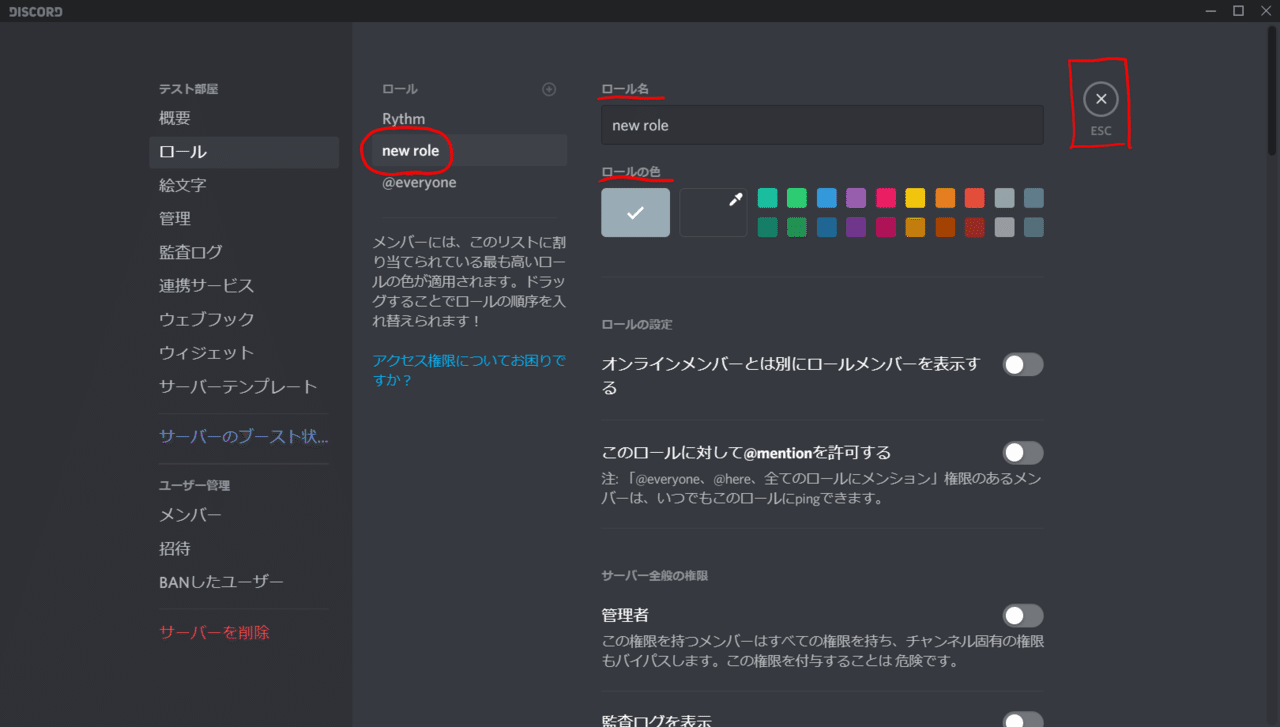Image resolution: width=1280 pixels, height=727 pixels.
Task: Toggle the 監査ログを表示 switch
Action: (1023, 719)
